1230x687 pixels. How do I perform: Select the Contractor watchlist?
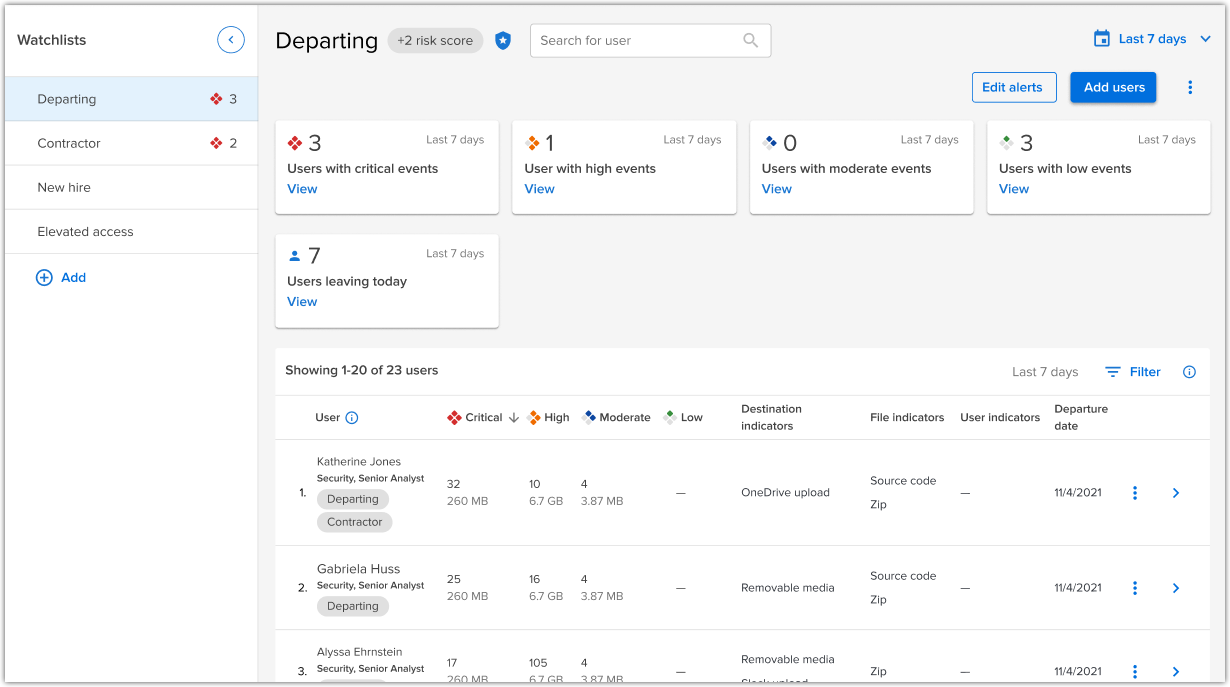69,143
